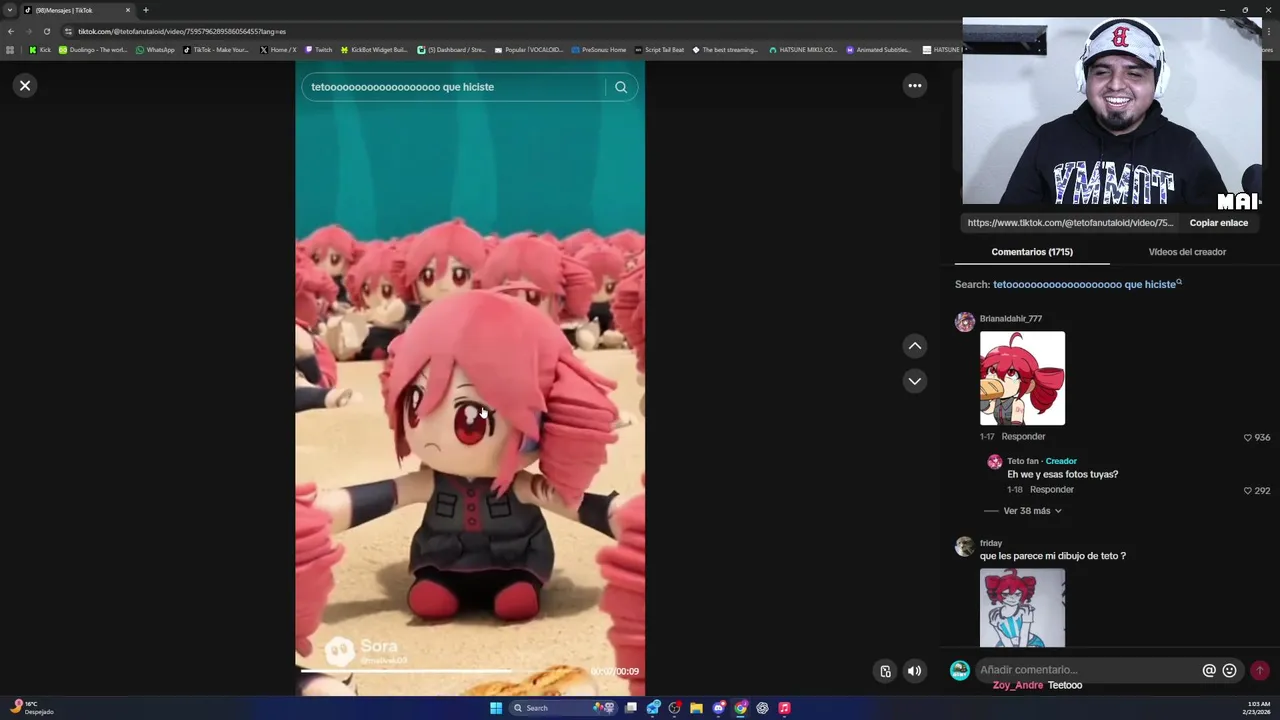Open the emoji picker in comment box
Image resolution: width=1280 pixels, height=720 pixels.
[x=1230, y=670]
